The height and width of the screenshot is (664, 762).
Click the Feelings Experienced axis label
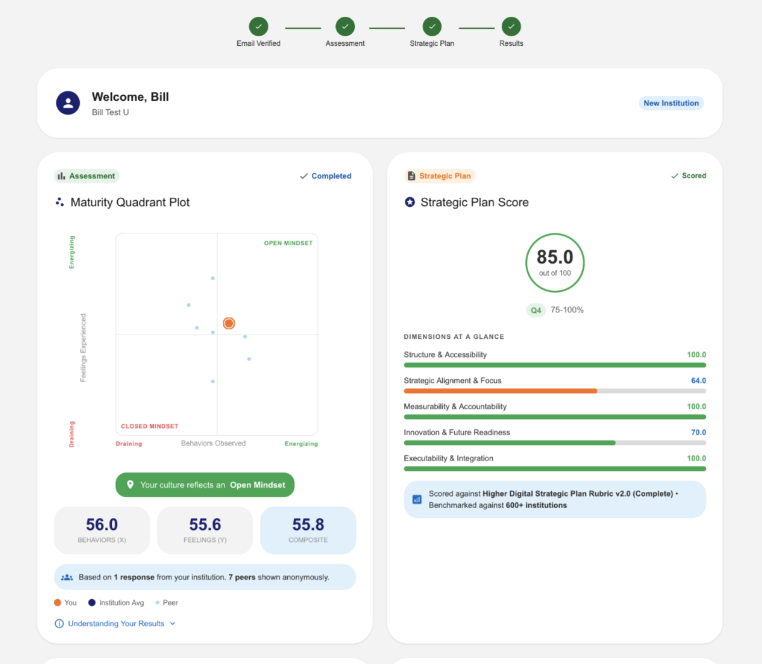[x=83, y=348]
